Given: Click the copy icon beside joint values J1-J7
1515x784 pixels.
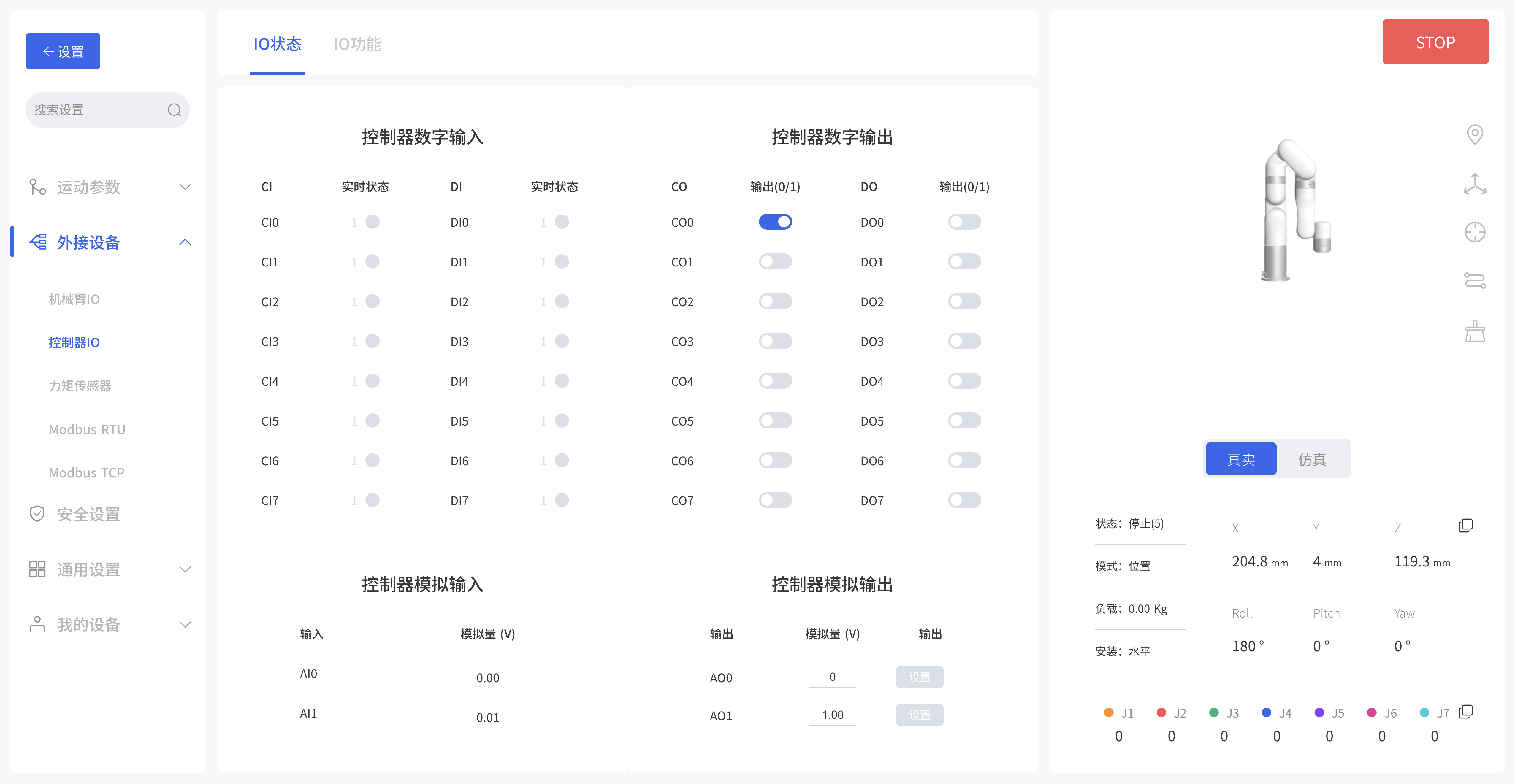Looking at the screenshot, I should tap(1466, 711).
